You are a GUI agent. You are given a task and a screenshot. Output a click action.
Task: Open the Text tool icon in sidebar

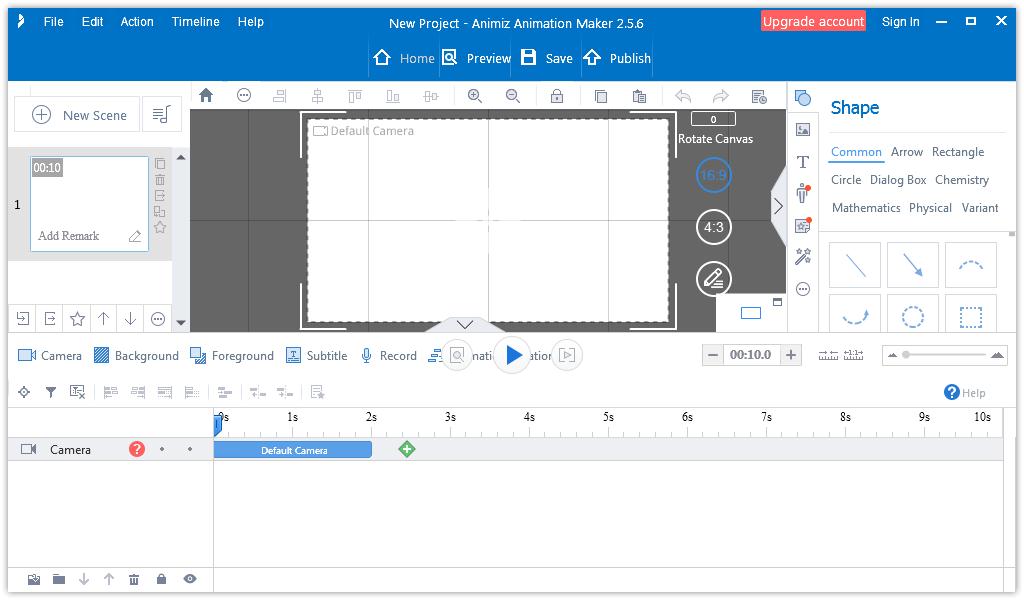click(x=803, y=162)
